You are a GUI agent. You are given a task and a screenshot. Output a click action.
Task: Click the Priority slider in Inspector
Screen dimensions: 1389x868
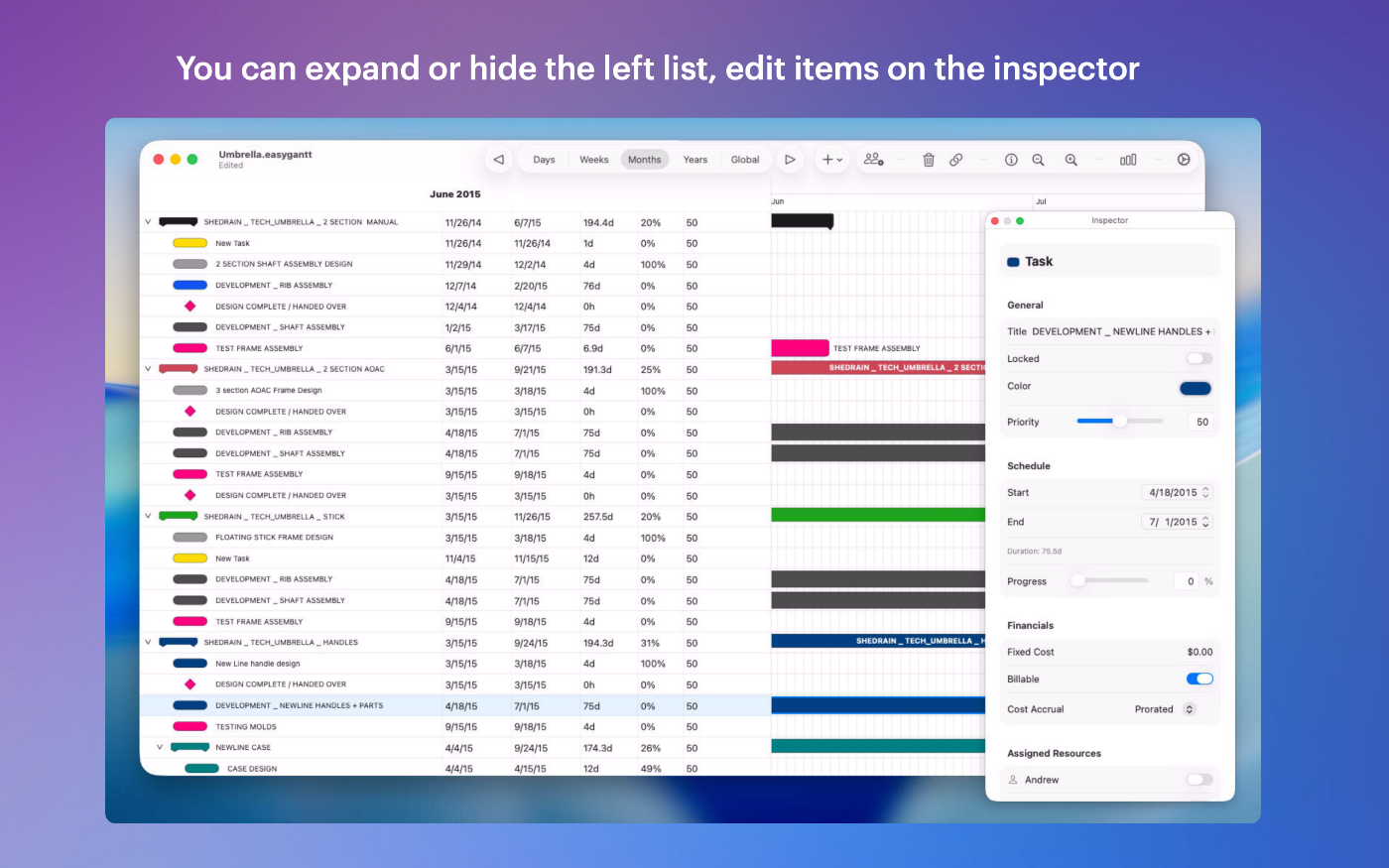tap(1119, 422)
